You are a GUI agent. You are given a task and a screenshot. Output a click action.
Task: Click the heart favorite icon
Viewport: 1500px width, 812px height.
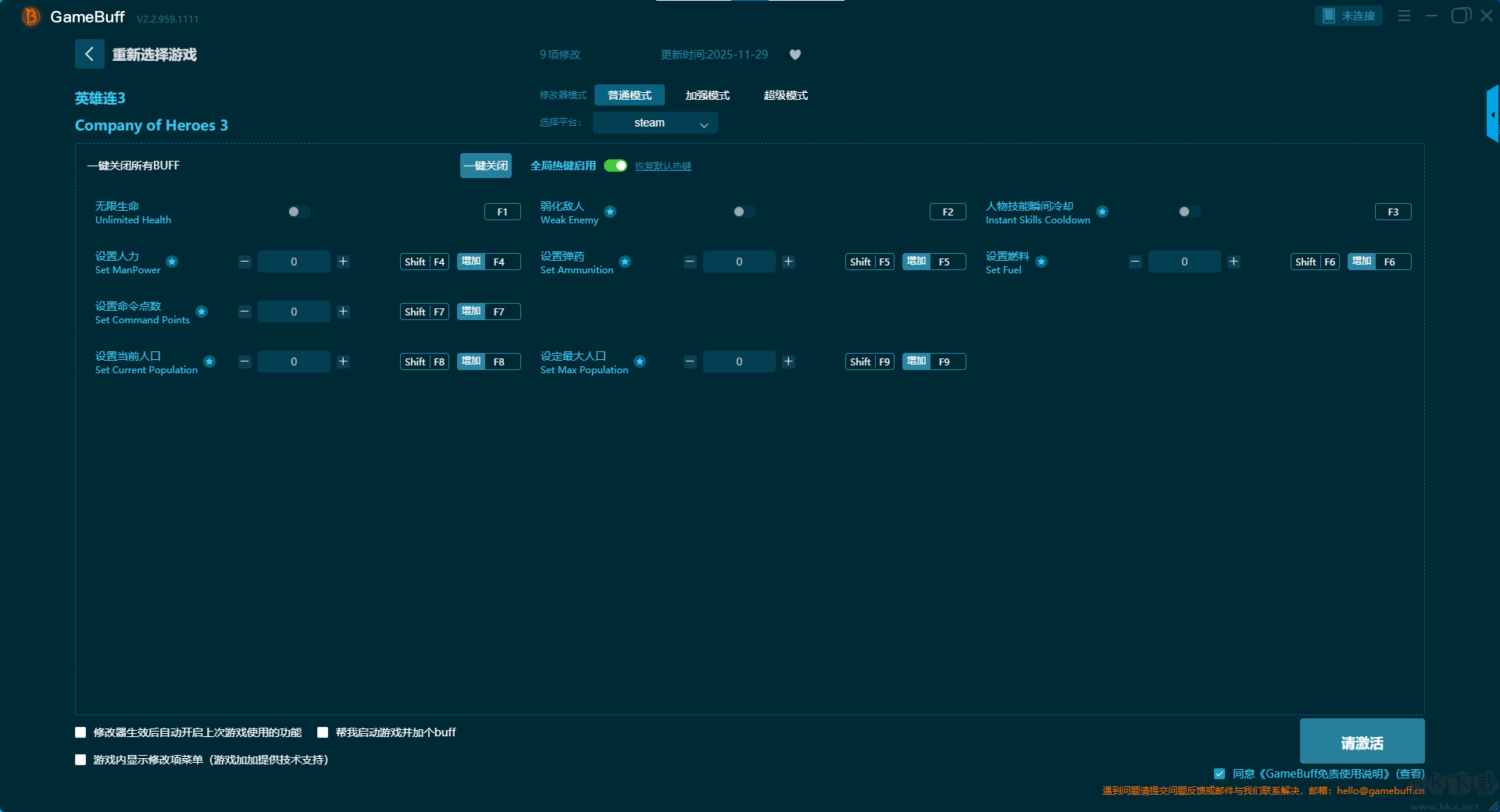coord(795,55)
